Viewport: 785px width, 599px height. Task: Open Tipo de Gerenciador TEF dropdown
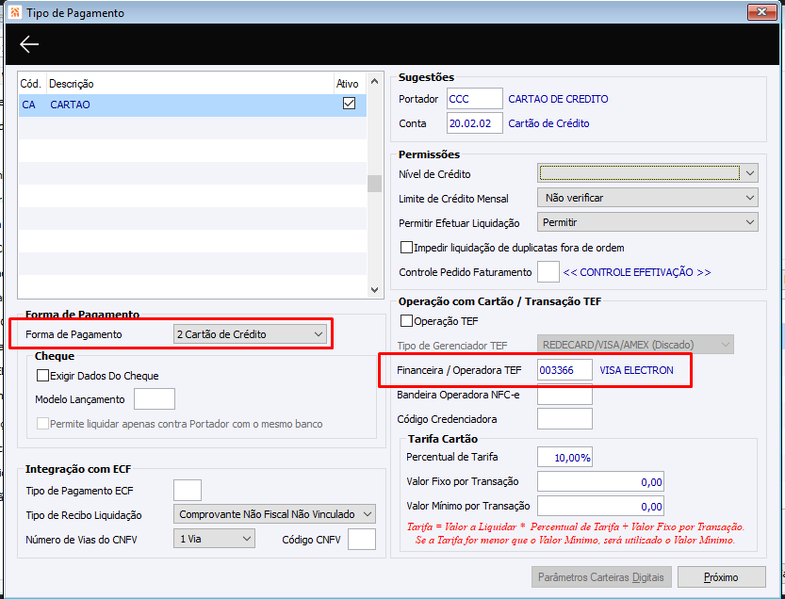(635, 345)
